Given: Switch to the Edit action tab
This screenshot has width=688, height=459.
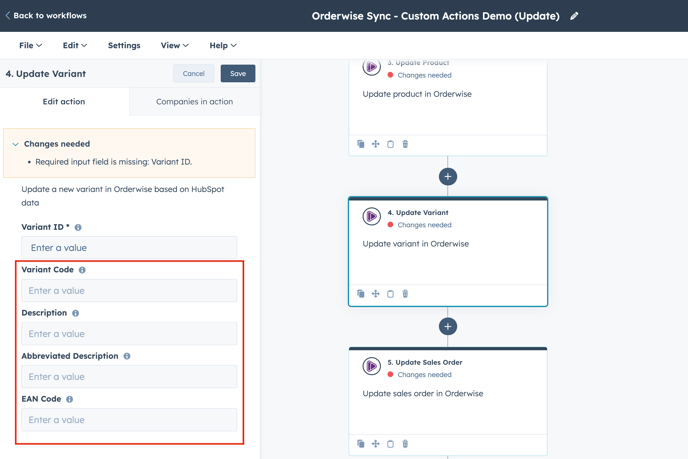Looking at the screenshot, I should [x=64, y=101].
